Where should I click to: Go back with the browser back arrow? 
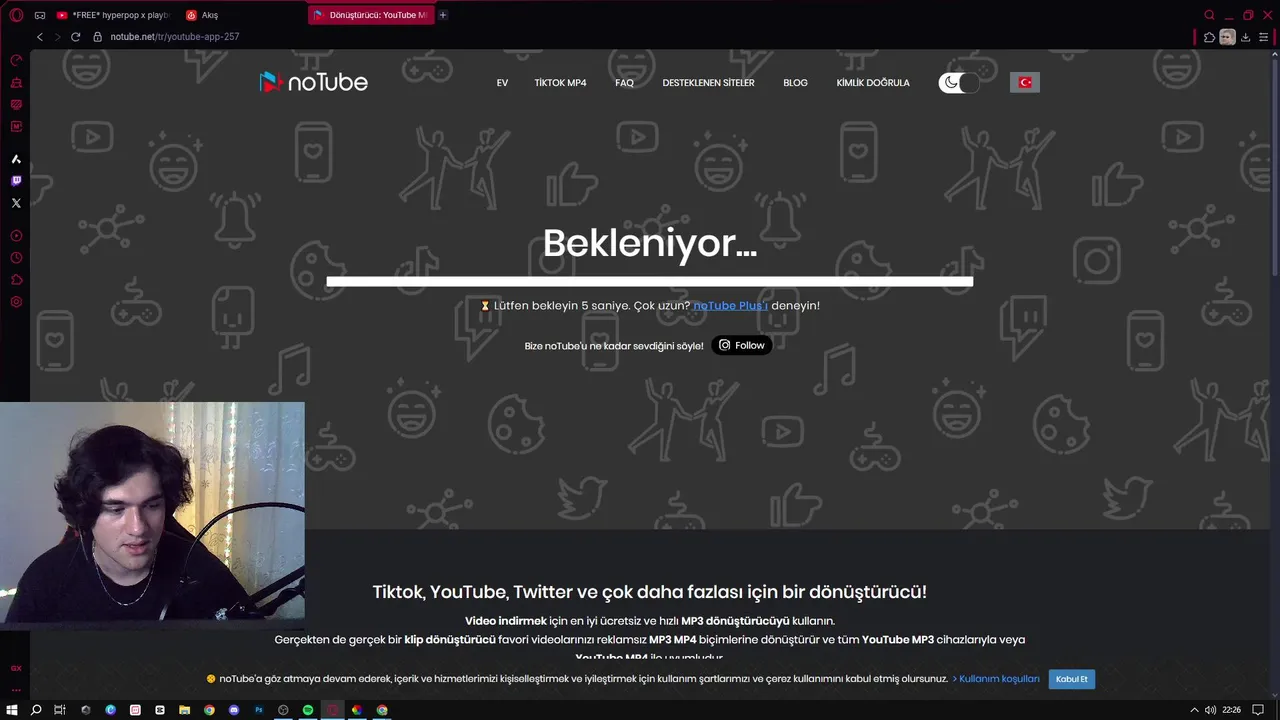tap(40, 37)
